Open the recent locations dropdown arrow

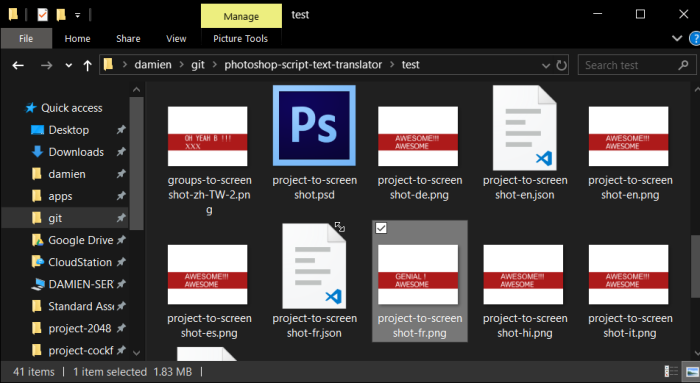[68, 66]
